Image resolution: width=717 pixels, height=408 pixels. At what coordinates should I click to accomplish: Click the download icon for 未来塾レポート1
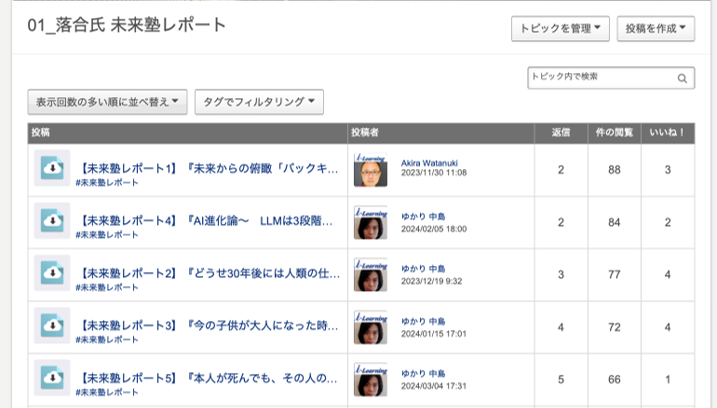[x=52, y=169]
